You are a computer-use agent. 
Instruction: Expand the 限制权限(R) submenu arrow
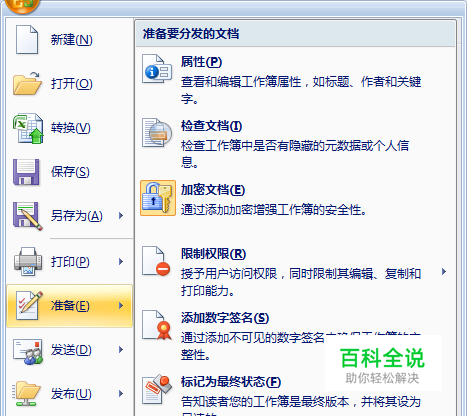click(444, 272)
